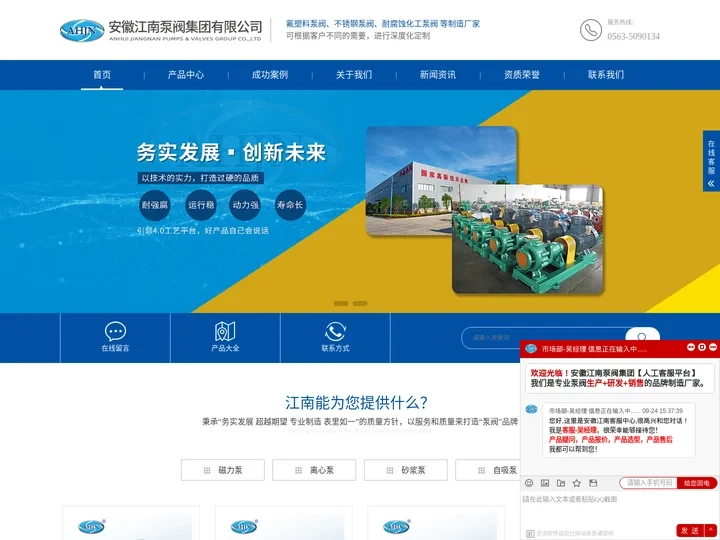The image size is (720, 540).
Task: Click the first product card AHJN logo
Action: point(92,526)
